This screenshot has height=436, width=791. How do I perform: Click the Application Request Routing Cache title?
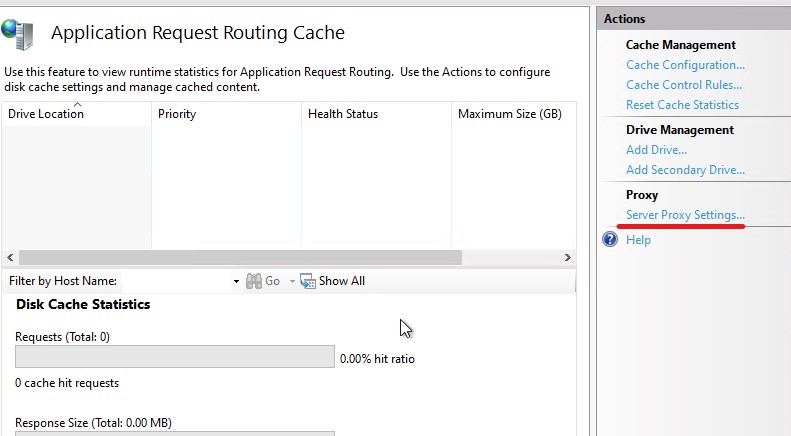(198, 33)
